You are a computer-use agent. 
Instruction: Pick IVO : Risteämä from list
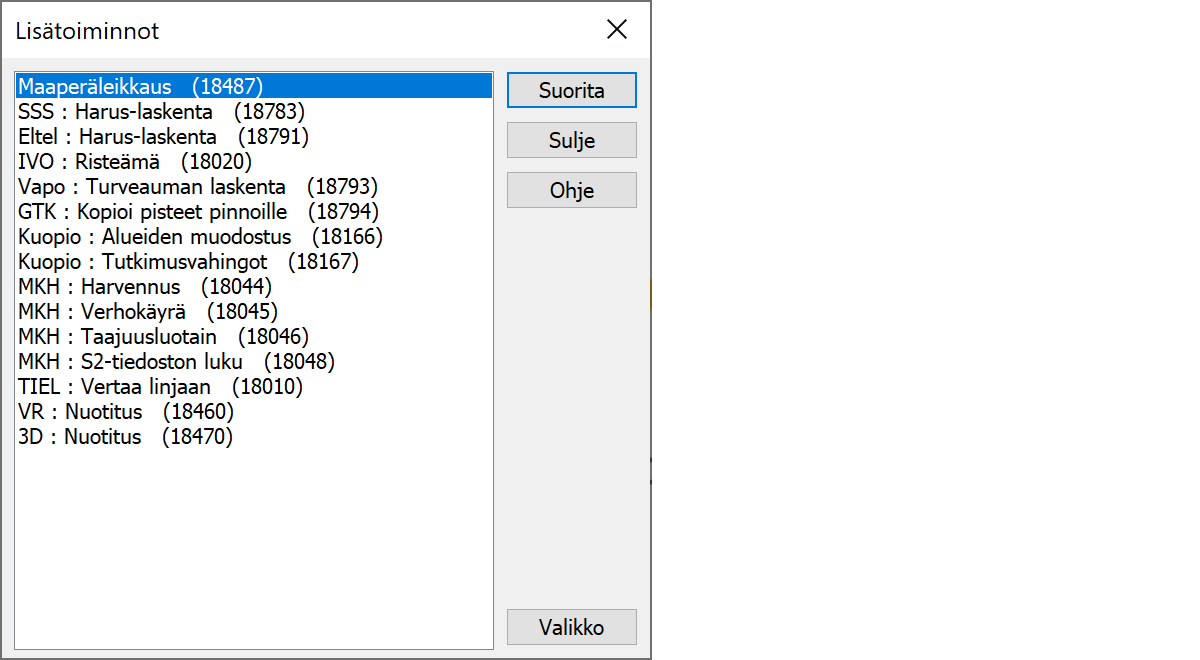[135, 162]
